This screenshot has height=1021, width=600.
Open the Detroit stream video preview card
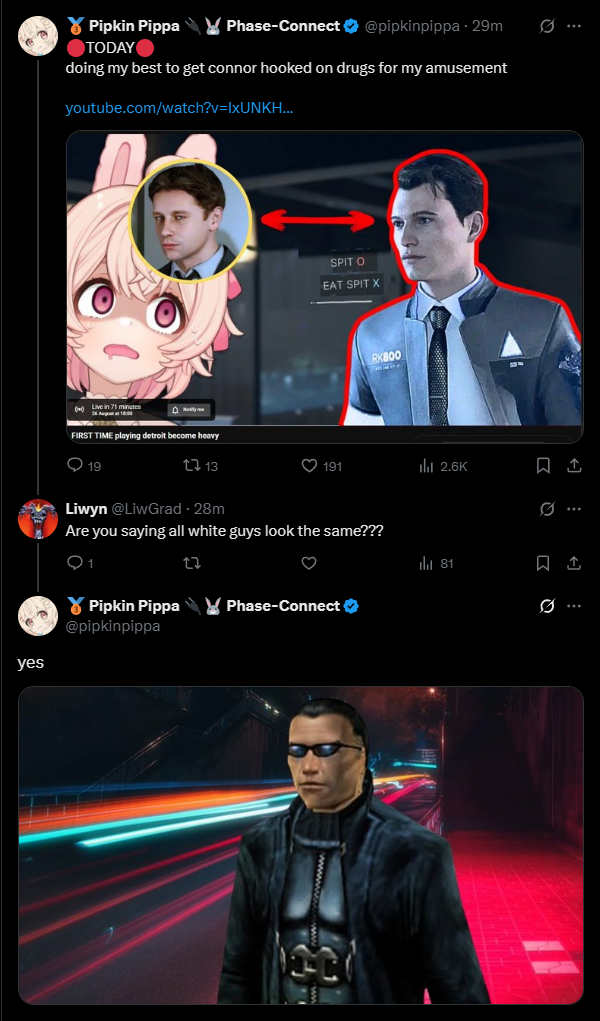[x=324, y=287]
